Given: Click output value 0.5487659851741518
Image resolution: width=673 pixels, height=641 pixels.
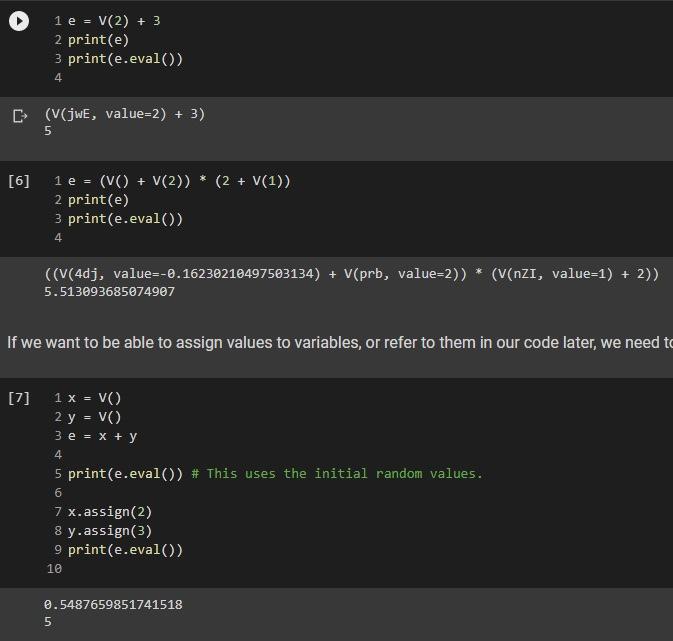Looking at the screenshot, I should coord(113,605).
